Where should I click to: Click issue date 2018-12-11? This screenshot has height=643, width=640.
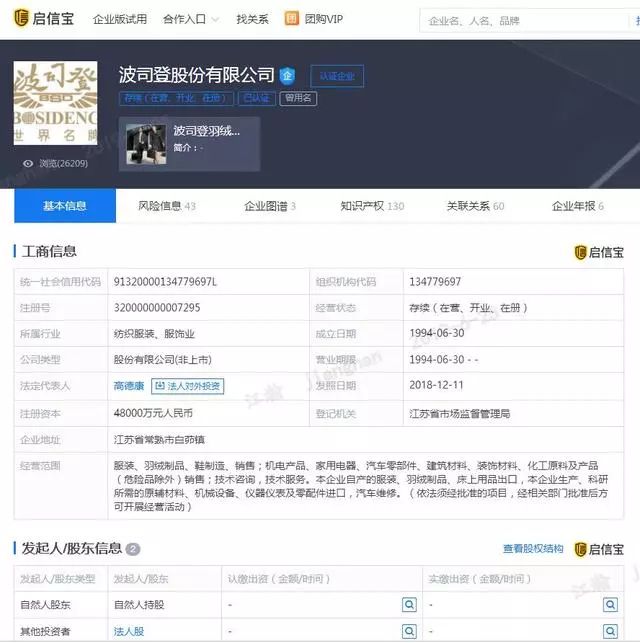(x=436, y=385)
